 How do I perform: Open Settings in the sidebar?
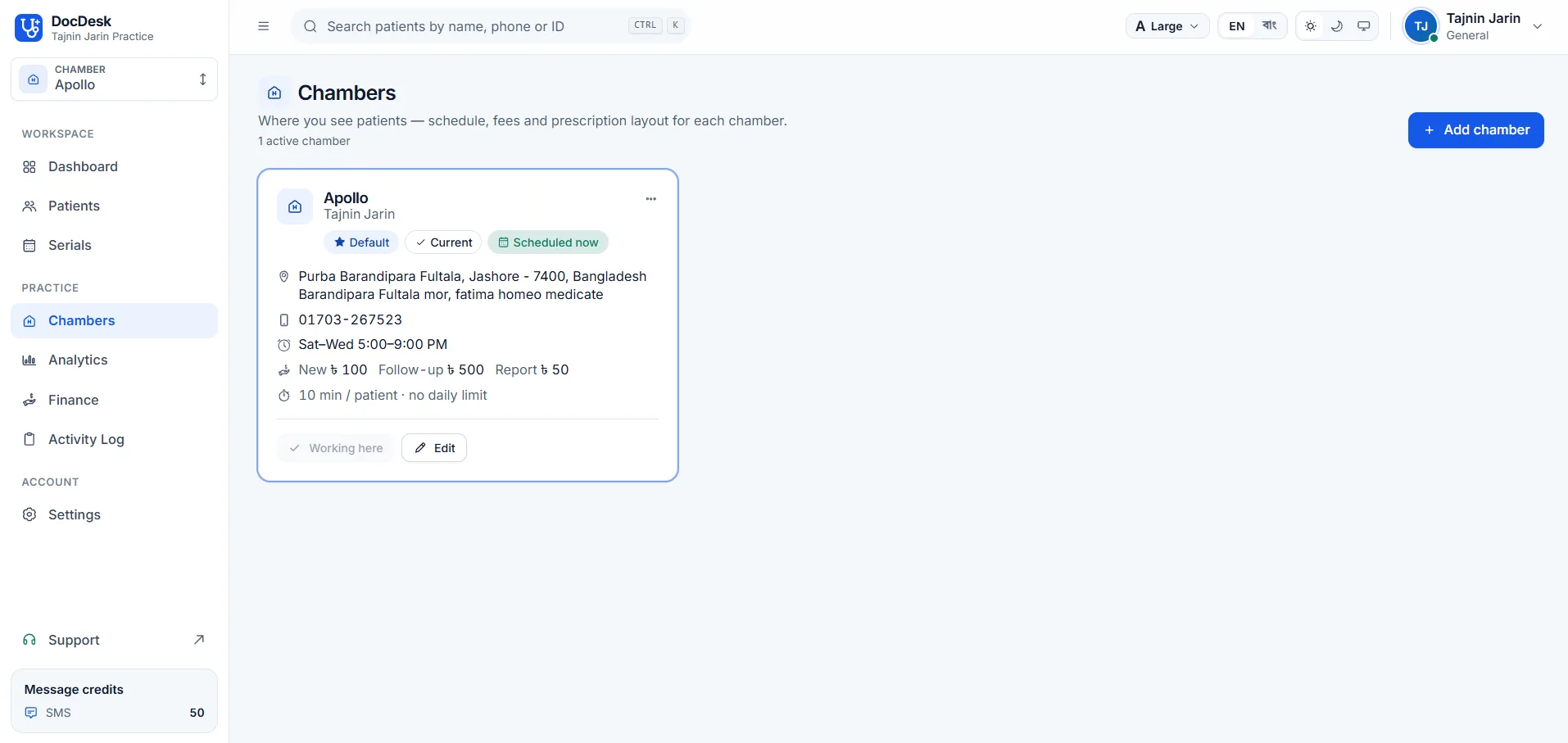115,514
